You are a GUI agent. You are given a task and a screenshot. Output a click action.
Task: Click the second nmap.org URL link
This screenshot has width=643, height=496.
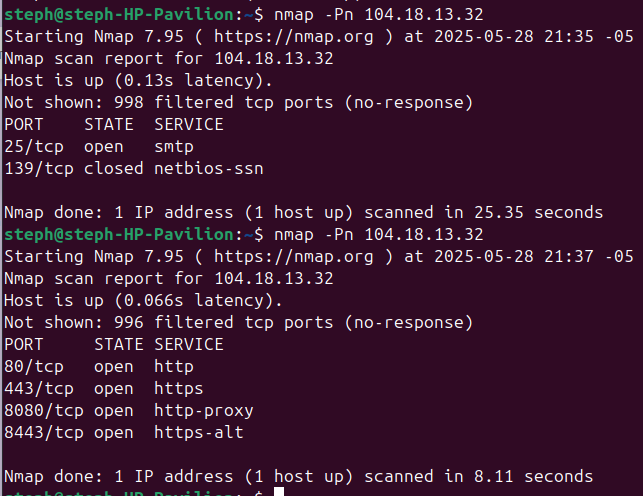point(294,257)
